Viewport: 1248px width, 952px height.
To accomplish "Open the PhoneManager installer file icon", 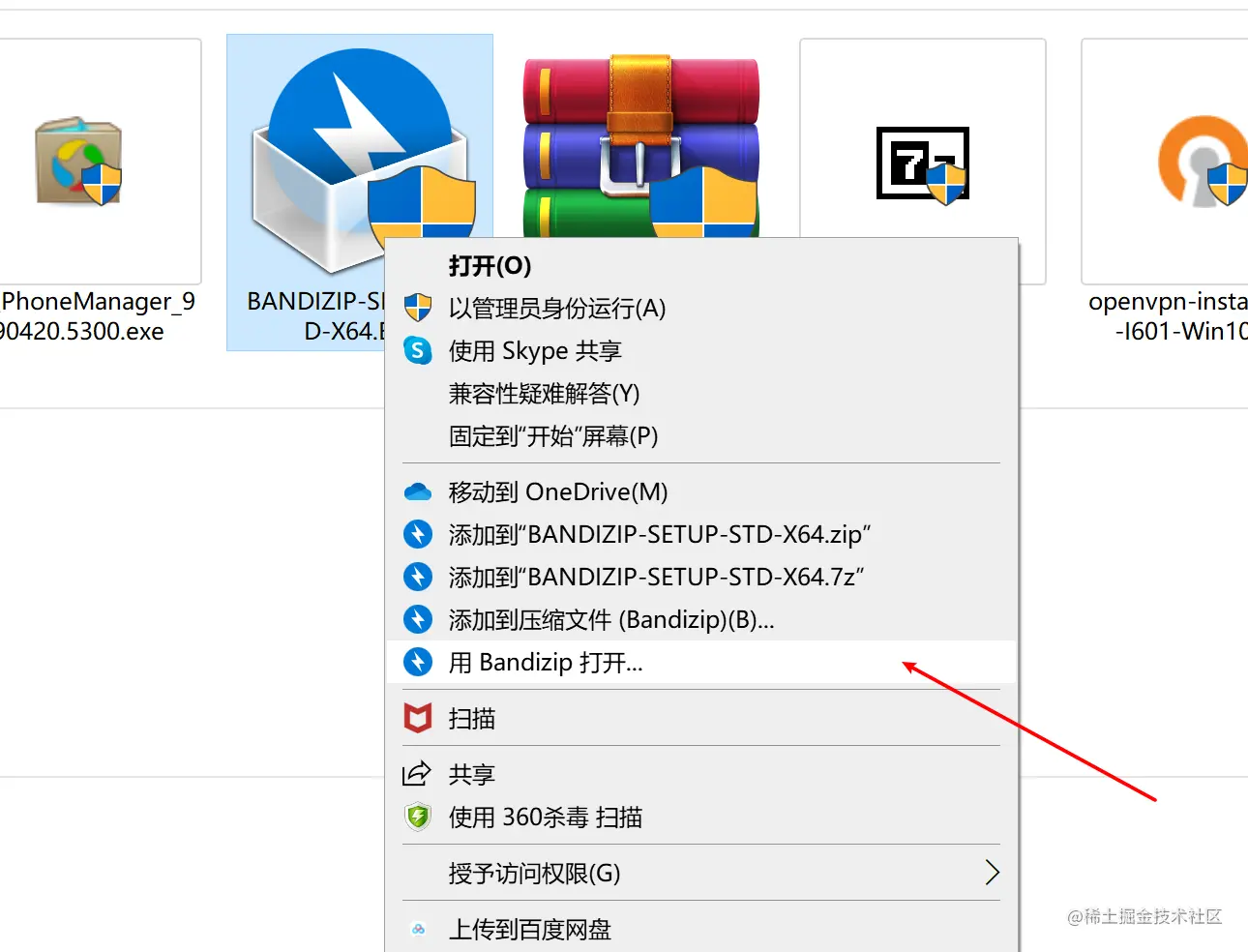I will coord(79,162).
